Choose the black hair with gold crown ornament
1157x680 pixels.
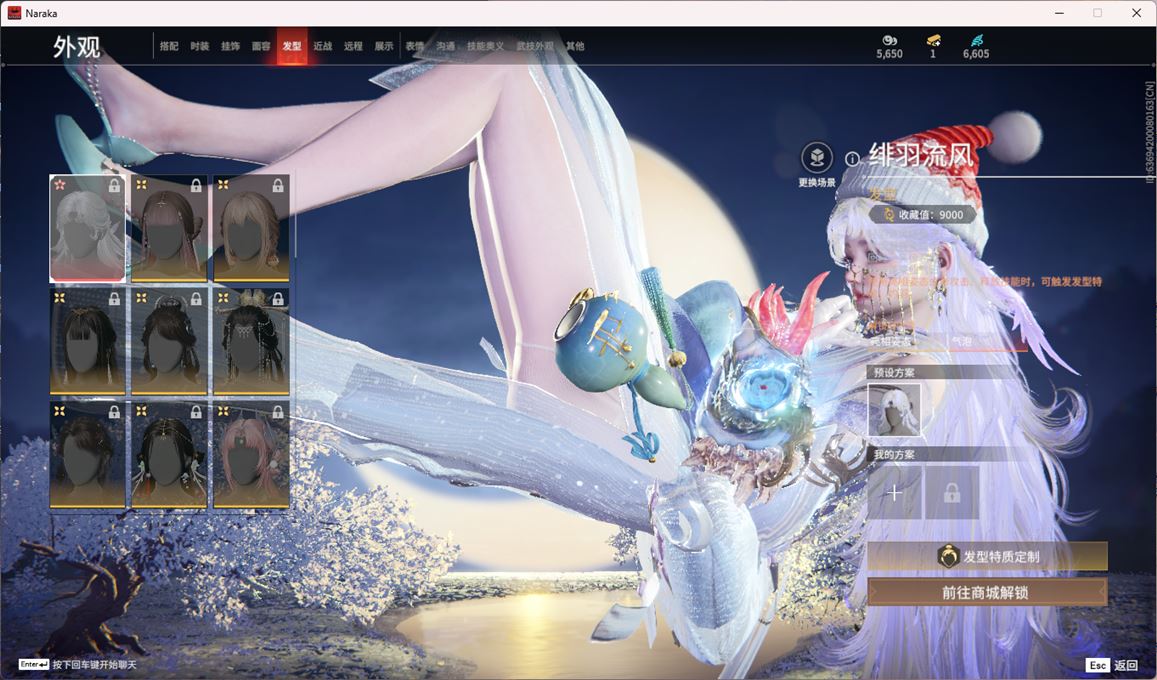click(x=251, y=341)
